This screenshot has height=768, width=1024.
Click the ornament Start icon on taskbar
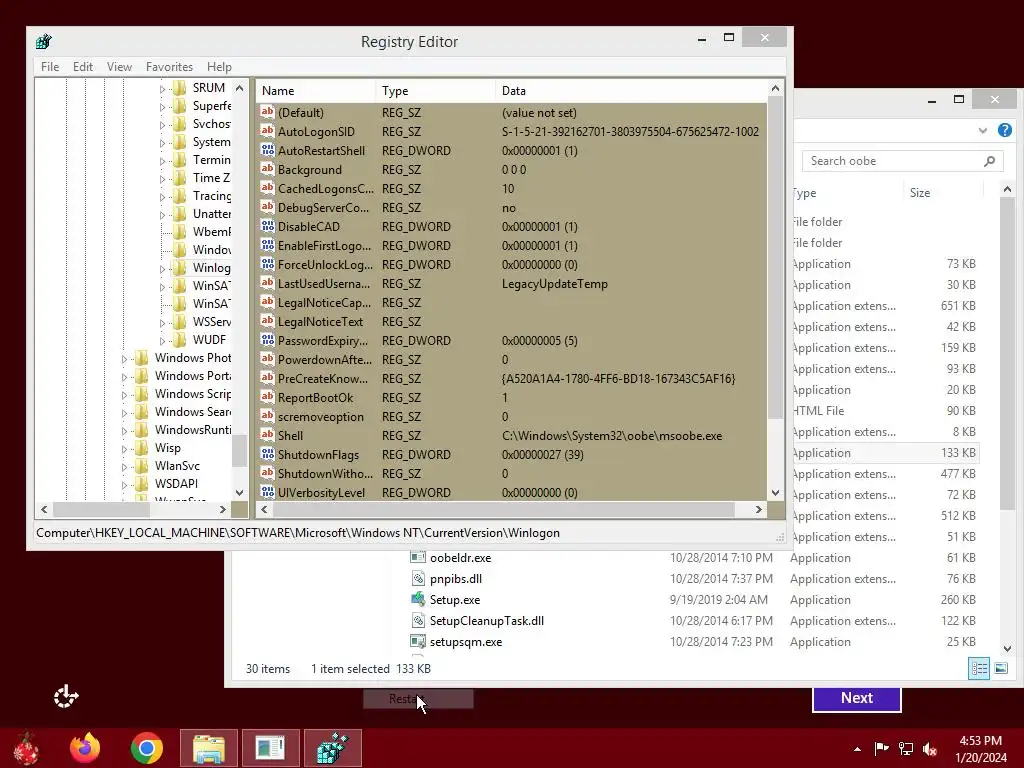tap(26, 748)
